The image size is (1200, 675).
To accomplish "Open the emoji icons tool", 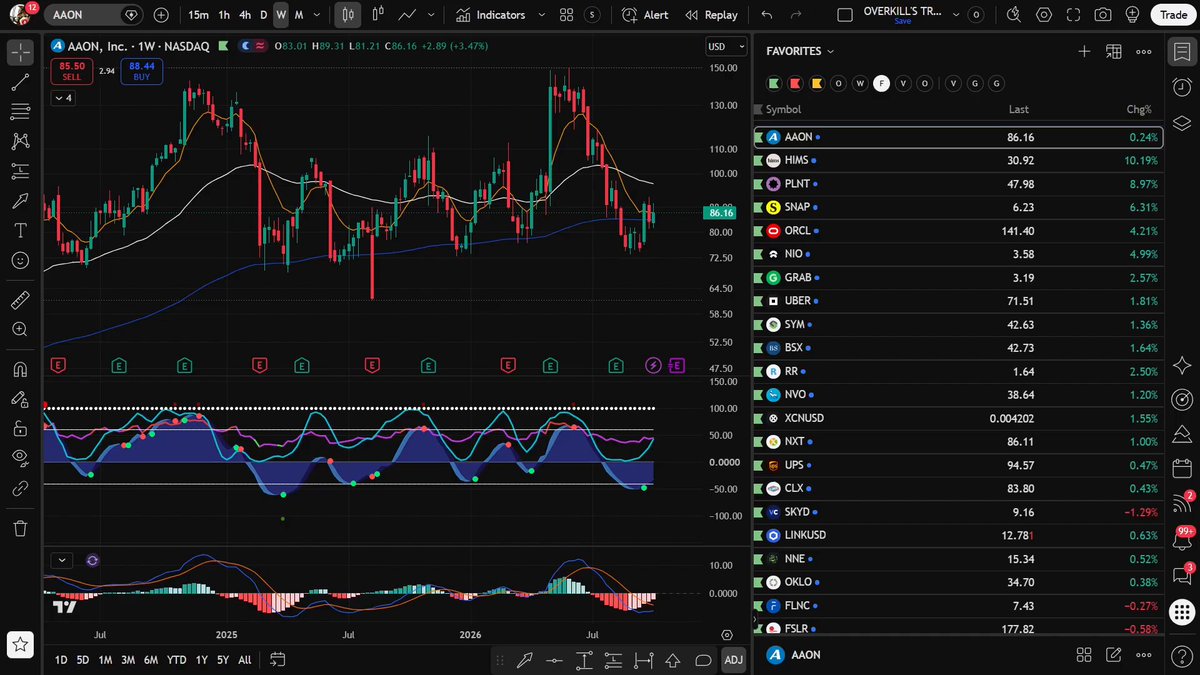I will tap(20, 260).
